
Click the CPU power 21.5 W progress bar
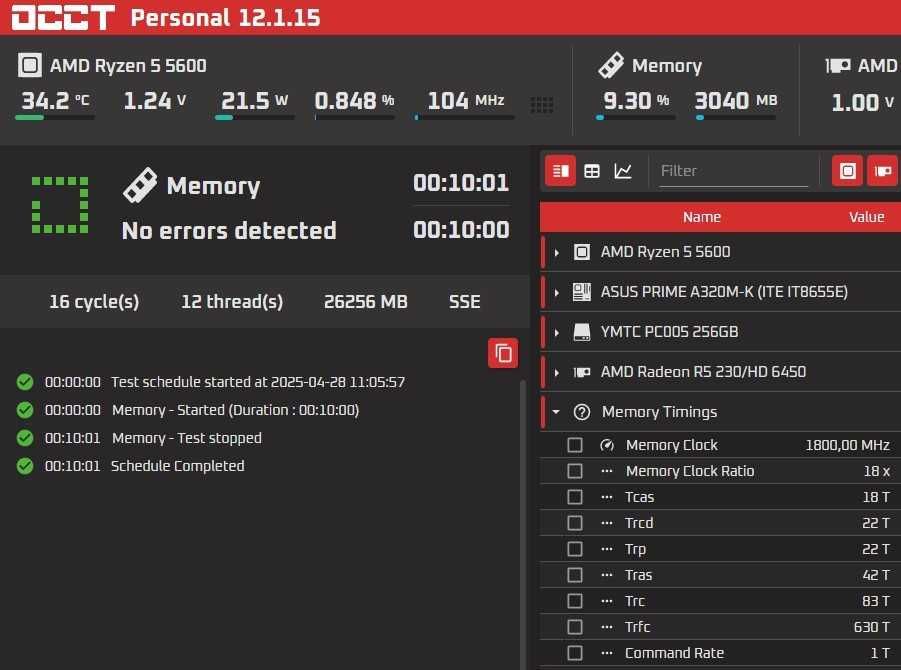click(255, 117)
